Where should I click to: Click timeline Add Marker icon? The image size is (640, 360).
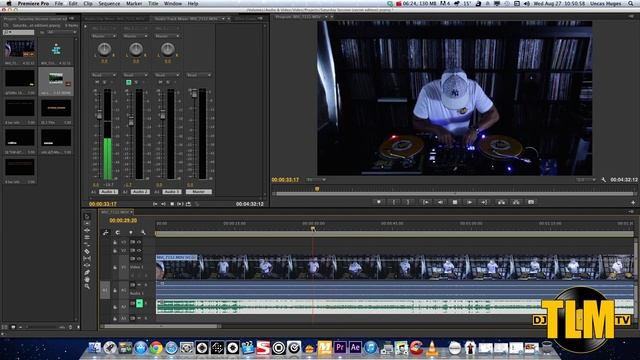tap(131, 232)
